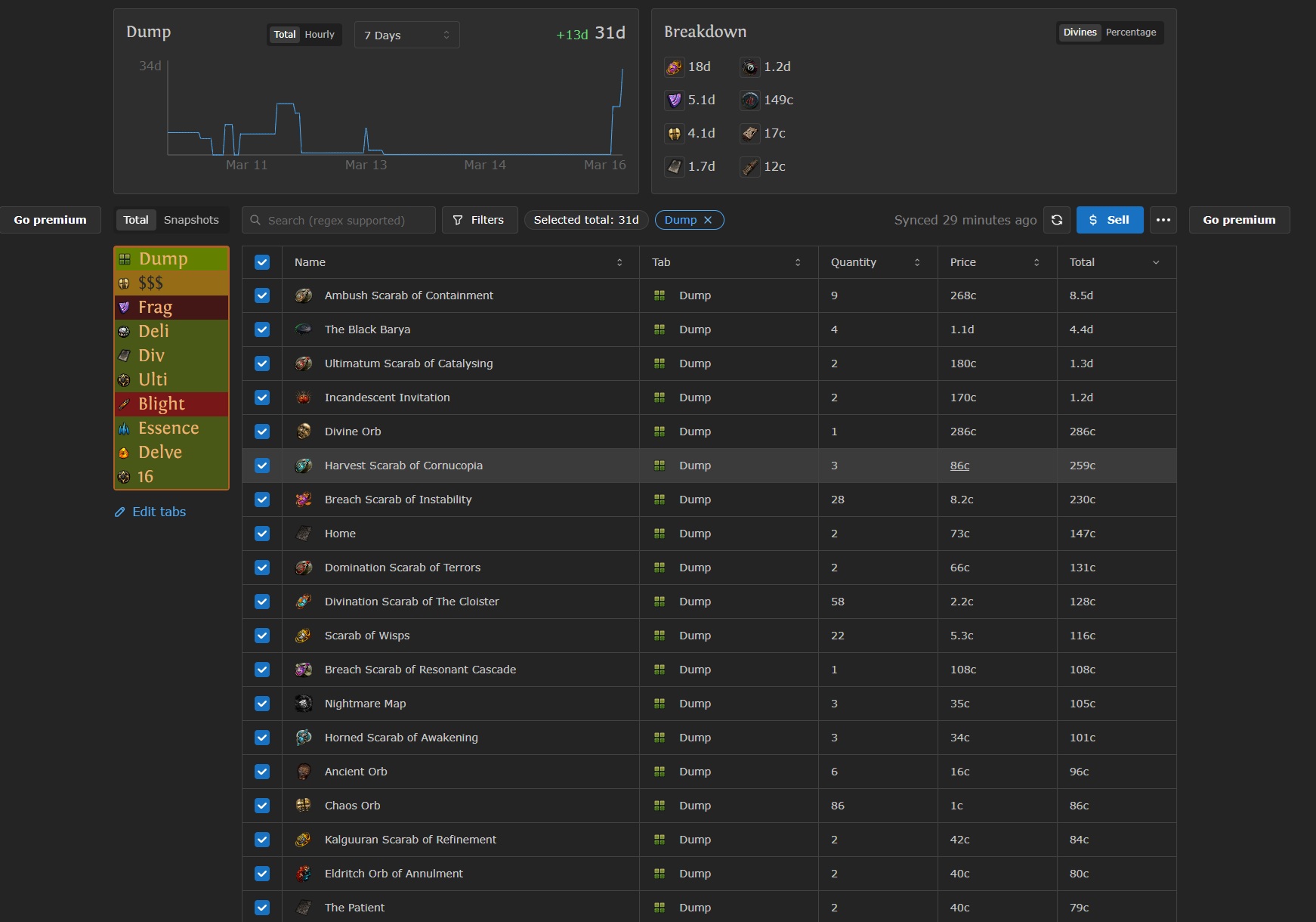Click the Domination Scarab of Terrors icon

click(x=304, y=568)
